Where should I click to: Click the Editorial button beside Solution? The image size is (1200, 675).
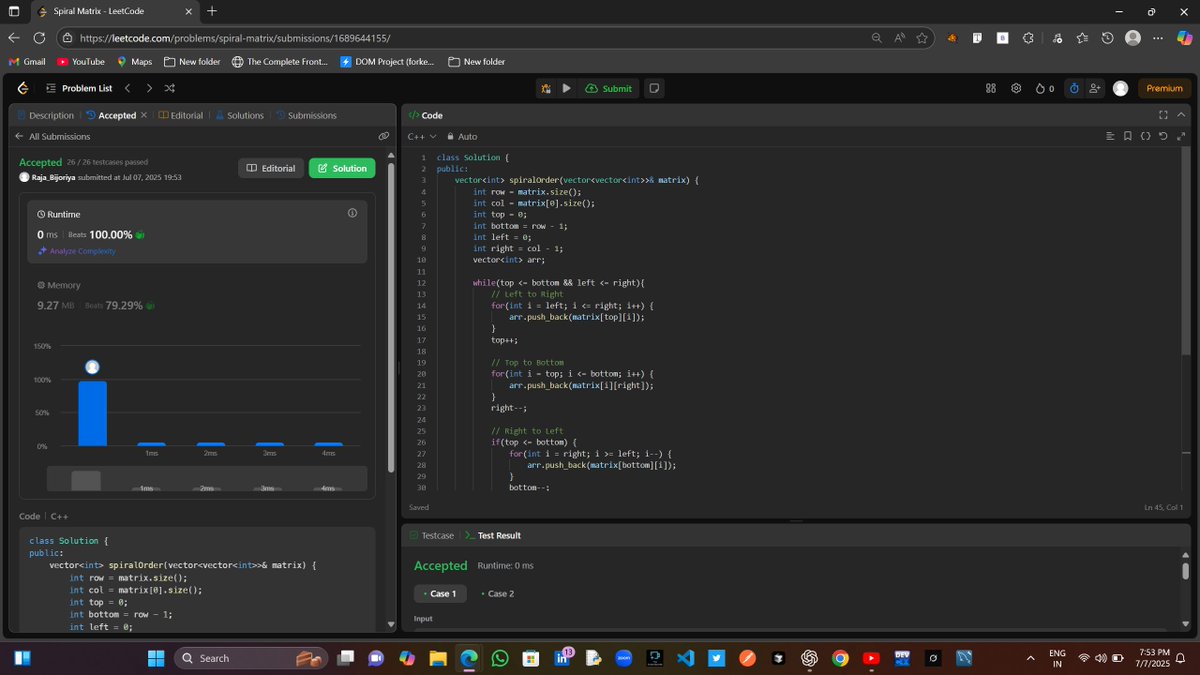(271, 168)
